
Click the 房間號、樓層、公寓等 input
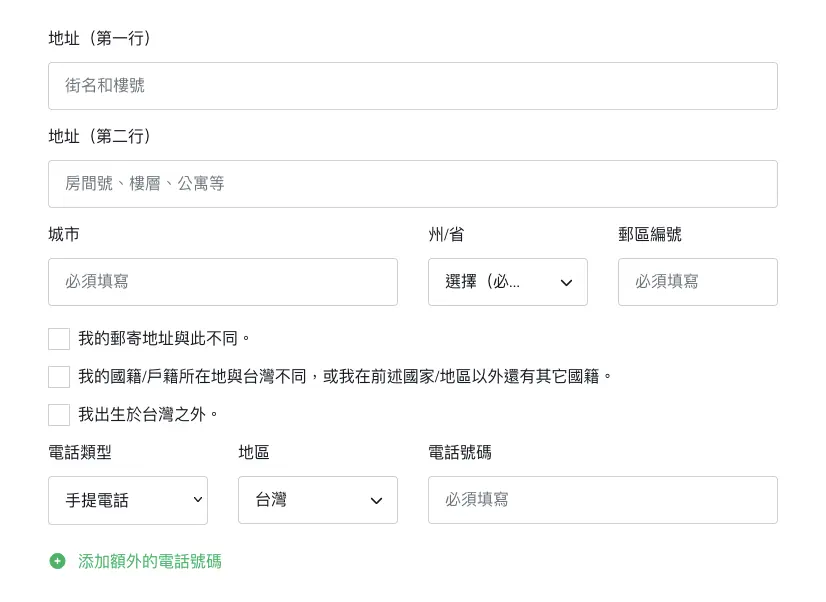[412, 184]
